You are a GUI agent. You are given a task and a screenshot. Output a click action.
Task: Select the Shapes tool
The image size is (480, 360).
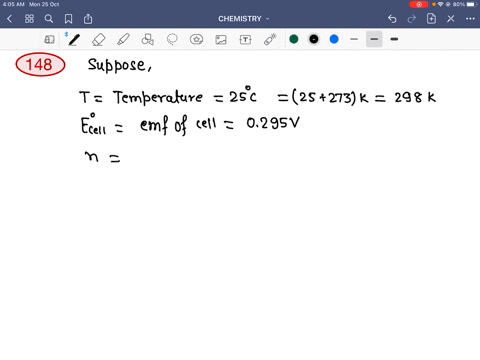[148, 40]
